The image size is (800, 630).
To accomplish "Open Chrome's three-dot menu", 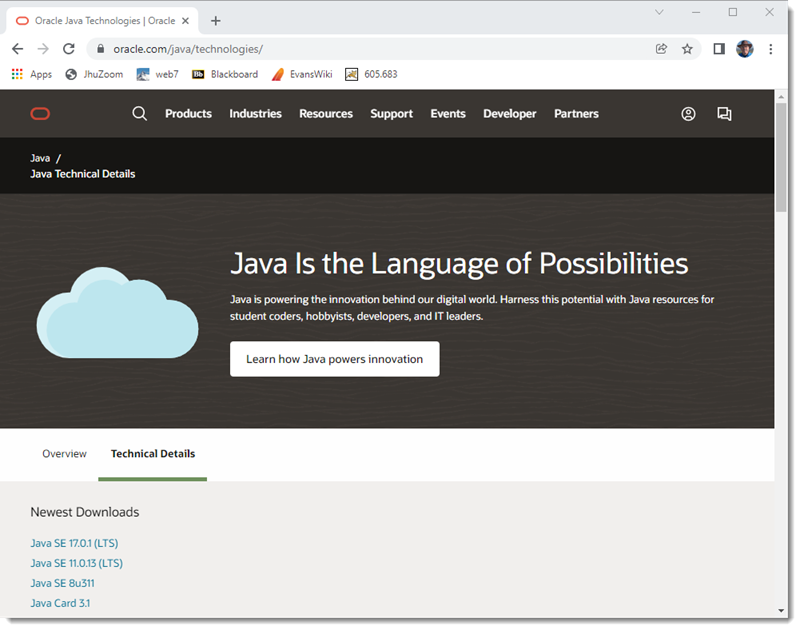I will [771, 49].
